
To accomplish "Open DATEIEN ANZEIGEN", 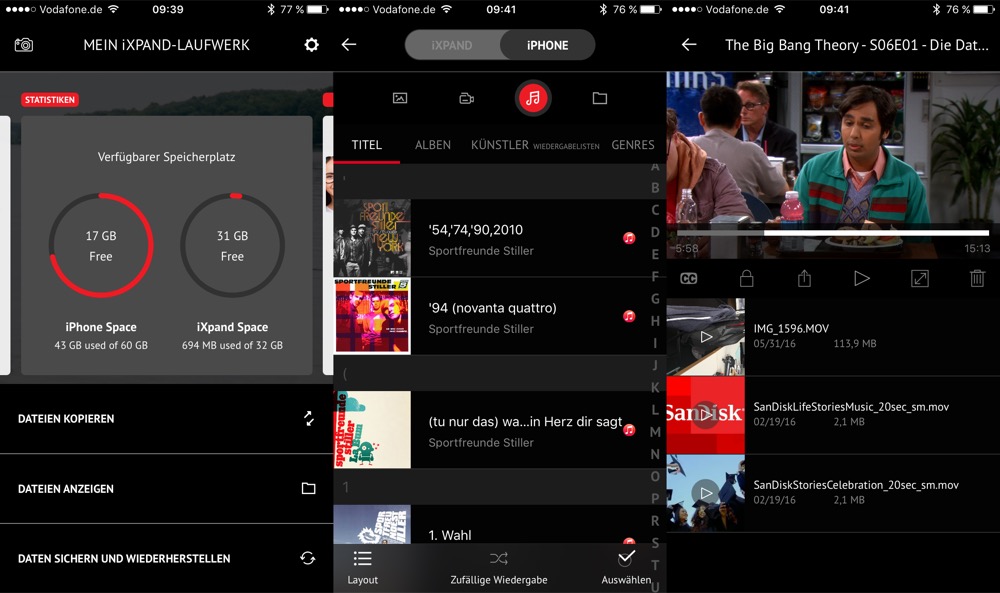I will [x=166, y=489].
